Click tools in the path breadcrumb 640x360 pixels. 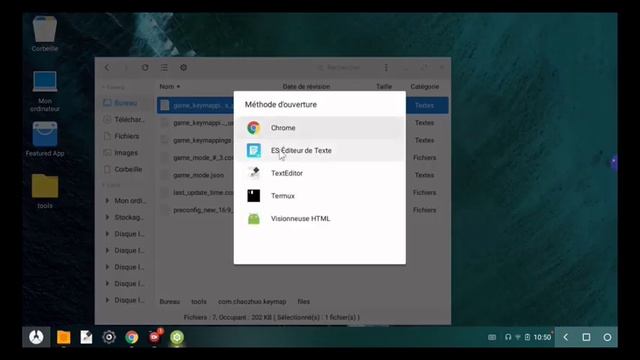[199, 302]
